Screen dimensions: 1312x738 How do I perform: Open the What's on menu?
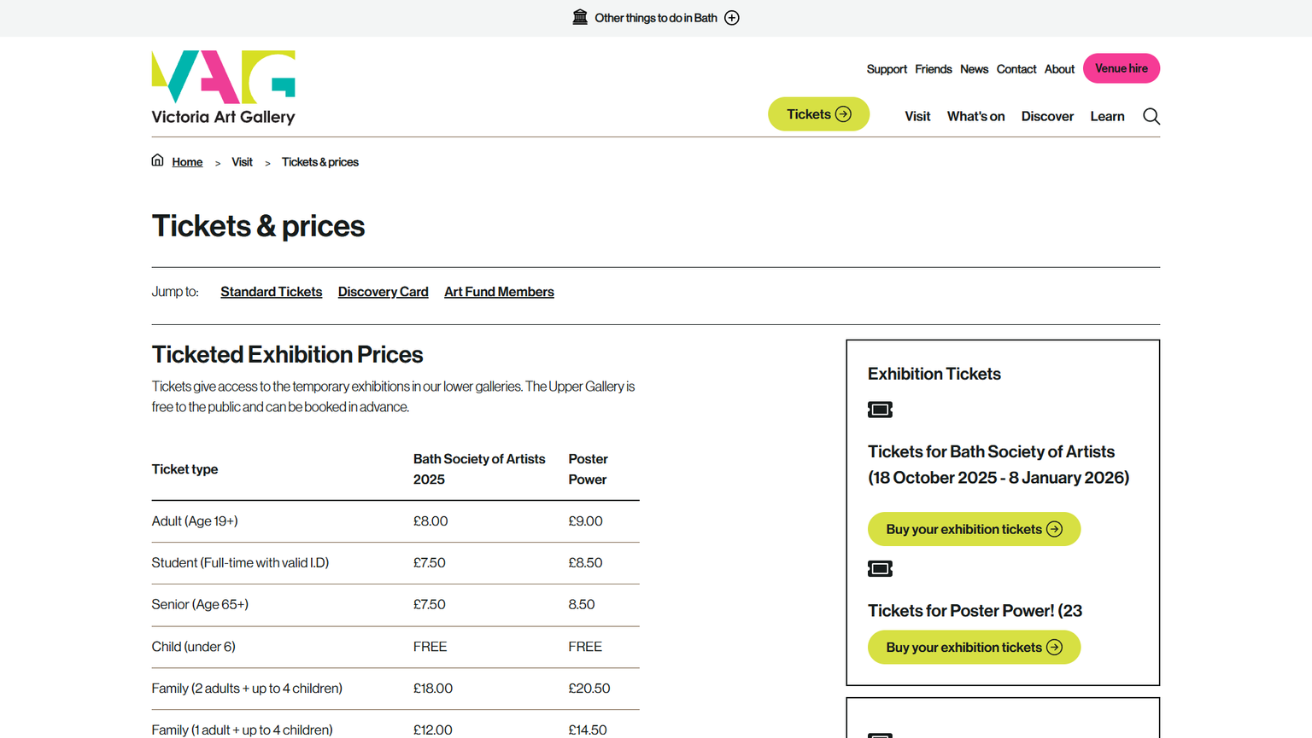click(975, 116)
